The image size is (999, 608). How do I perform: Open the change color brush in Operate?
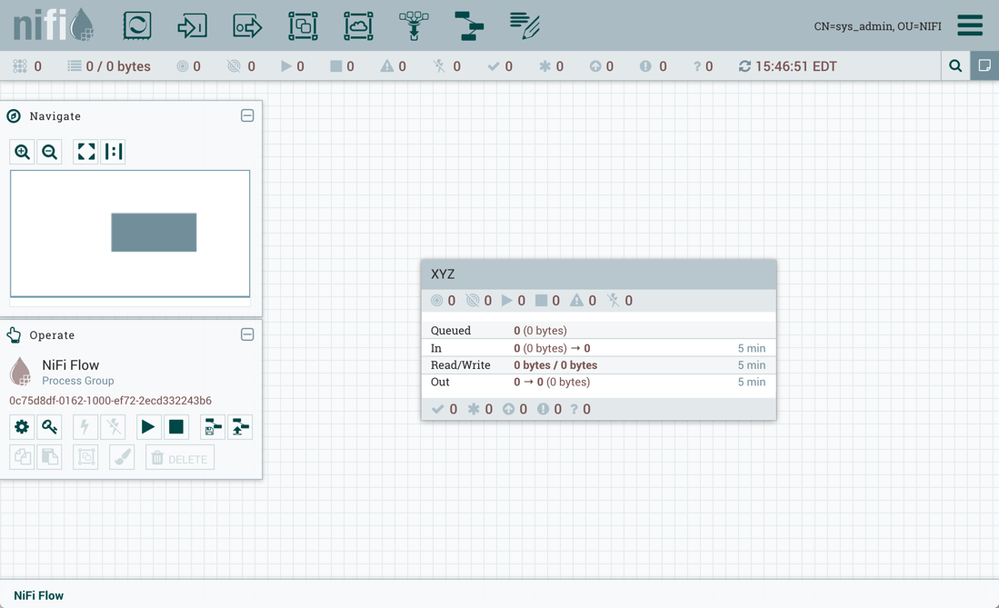coord(122,457)
